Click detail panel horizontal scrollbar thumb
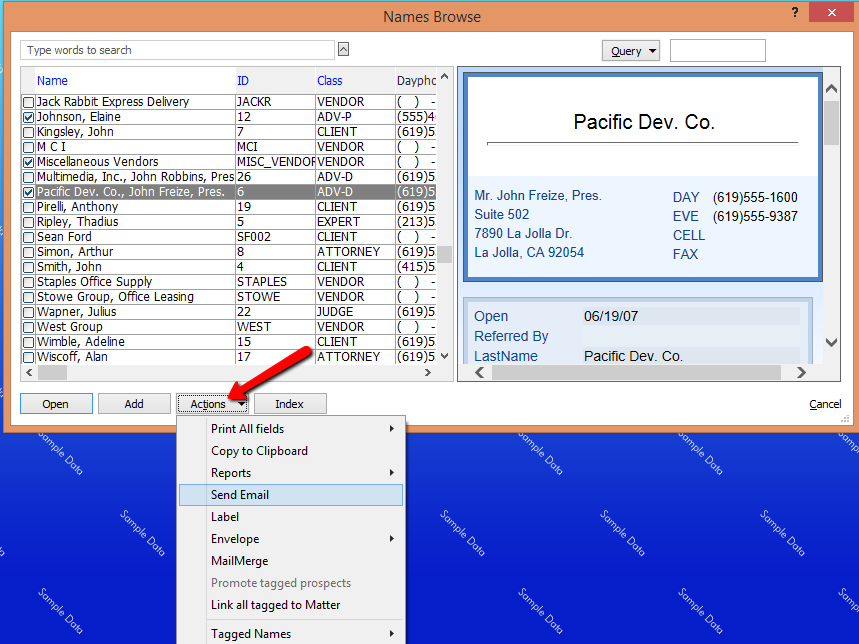Image resolution: width=859 pixels, height=644 pixels. coord(636,372)
